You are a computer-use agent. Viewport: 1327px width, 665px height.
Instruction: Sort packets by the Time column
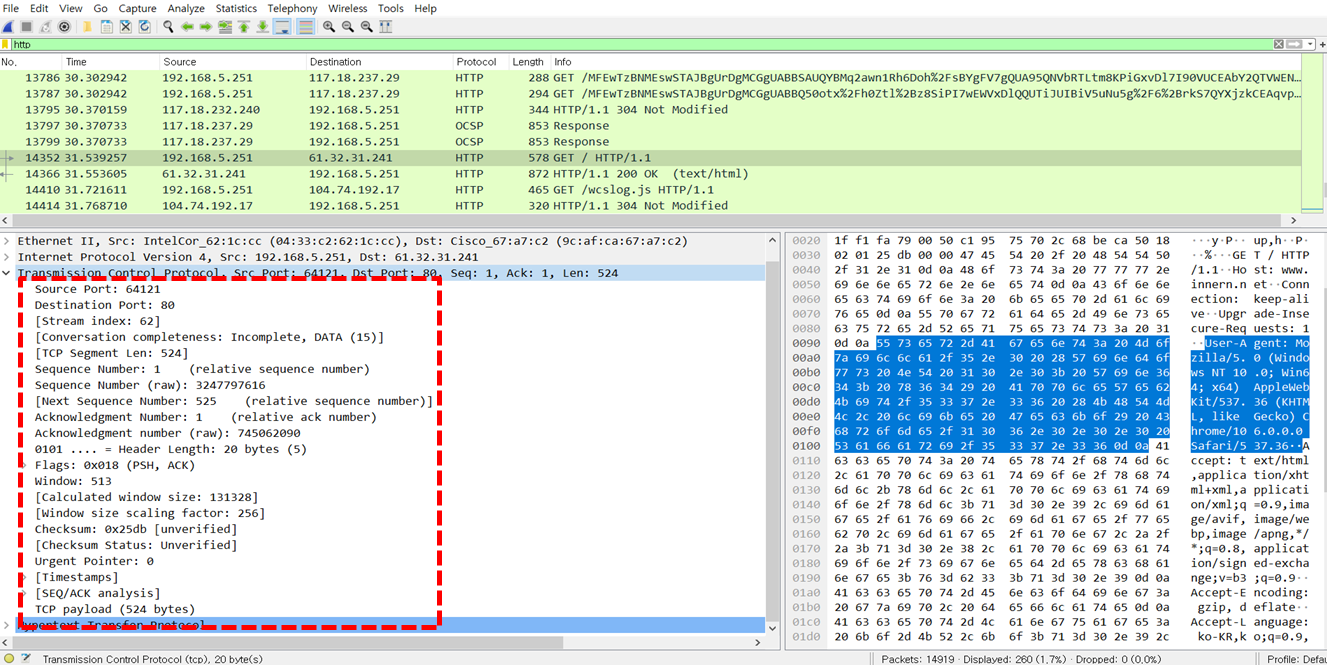[110, 62]
